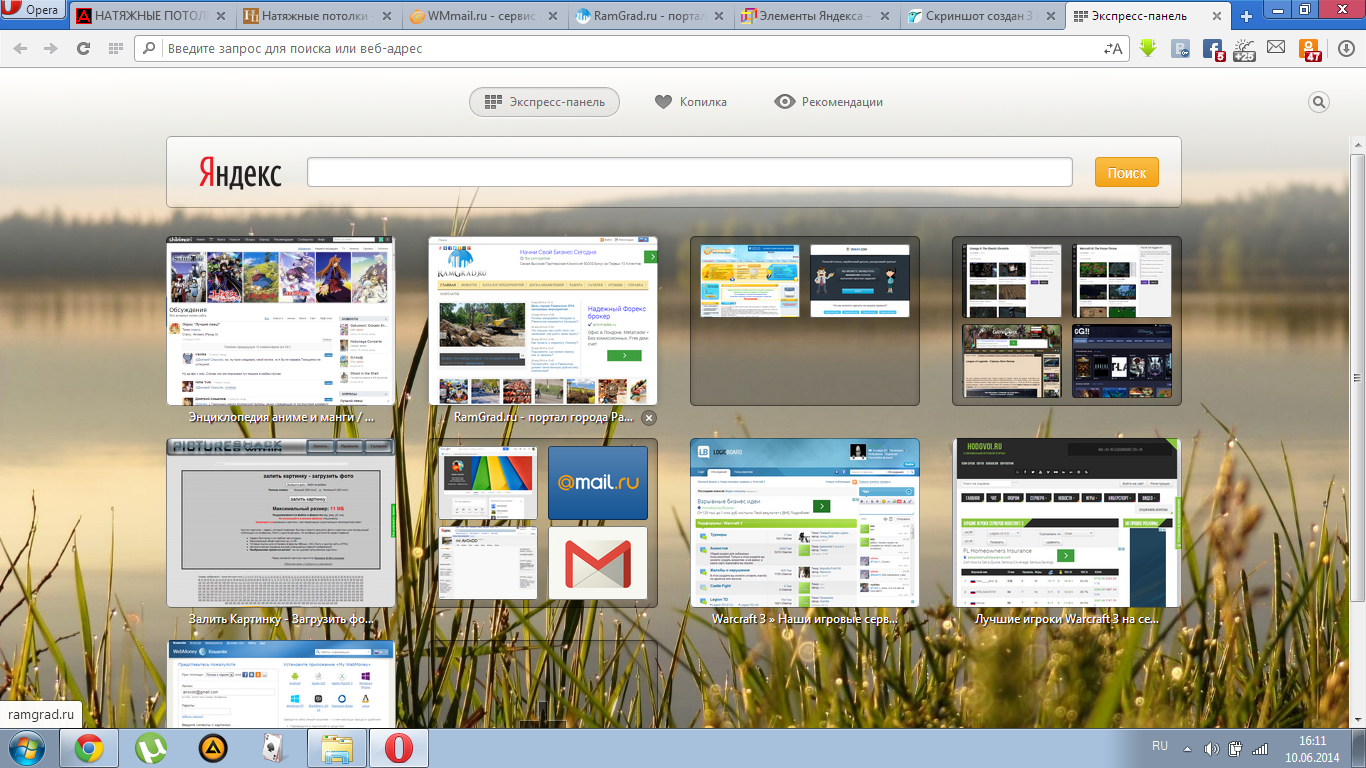Open the Копилка section
This screenshot has width=1366, height=768.
tap(691, 102)
